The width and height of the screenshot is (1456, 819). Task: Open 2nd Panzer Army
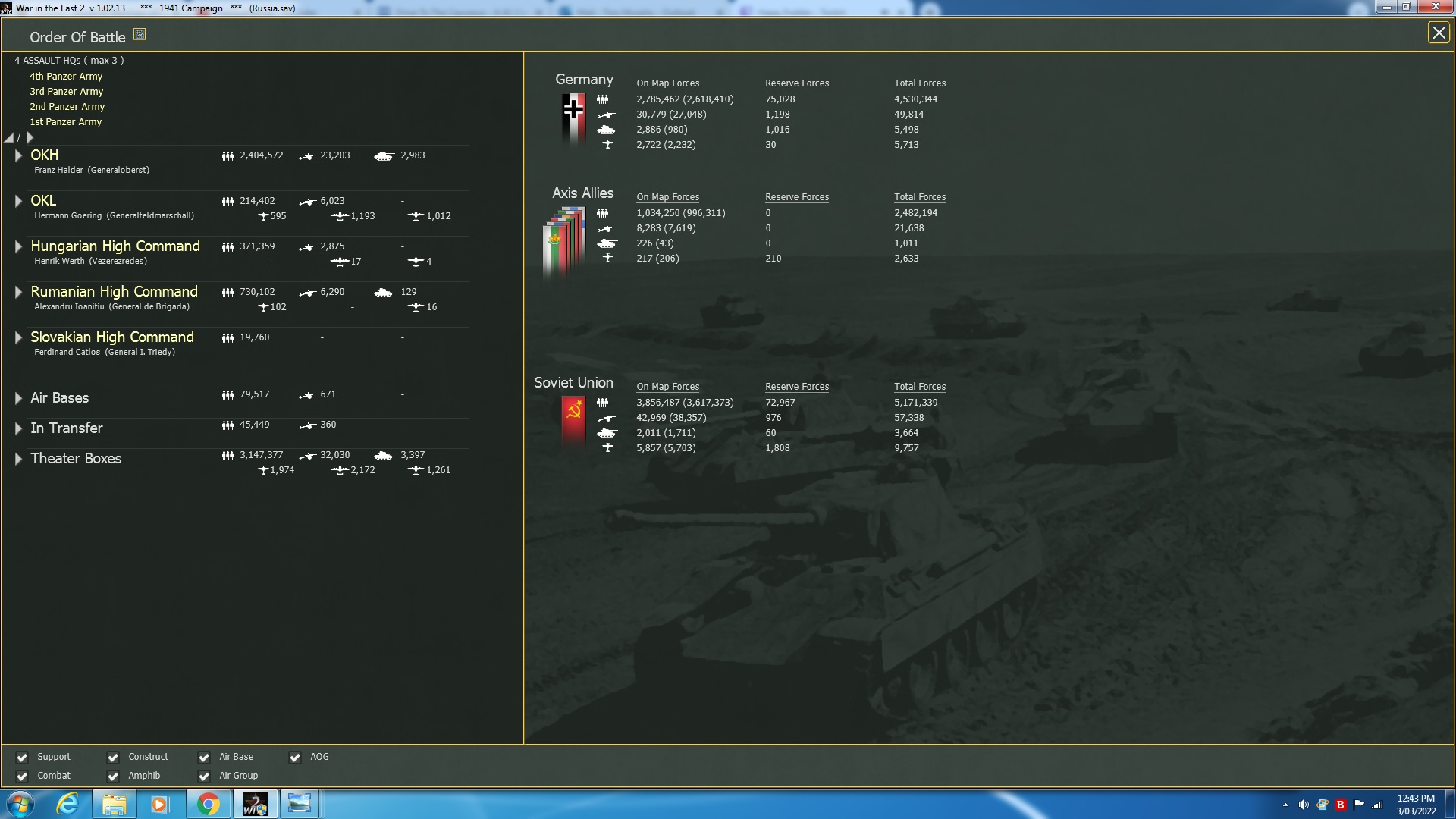(67, 107)
